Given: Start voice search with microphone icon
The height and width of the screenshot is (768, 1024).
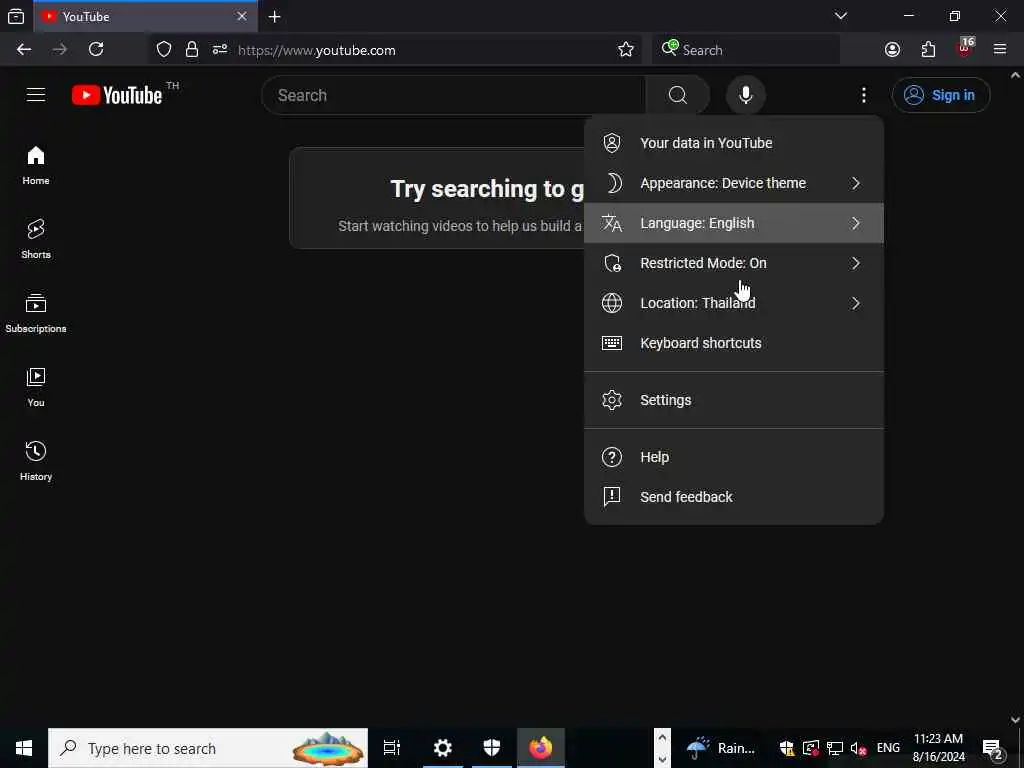Looking at the screenshot, I should coord(745,95).
